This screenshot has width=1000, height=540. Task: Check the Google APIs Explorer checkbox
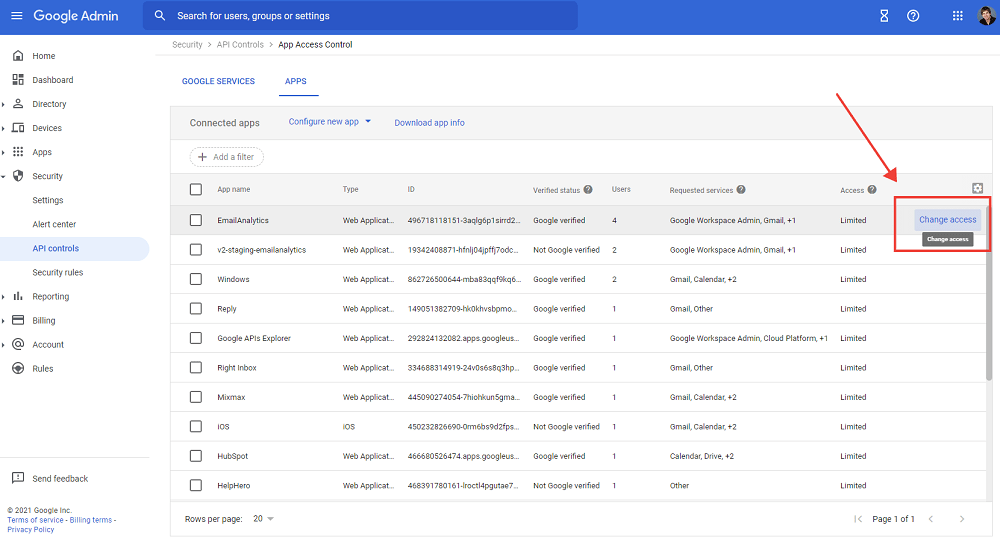196,338
